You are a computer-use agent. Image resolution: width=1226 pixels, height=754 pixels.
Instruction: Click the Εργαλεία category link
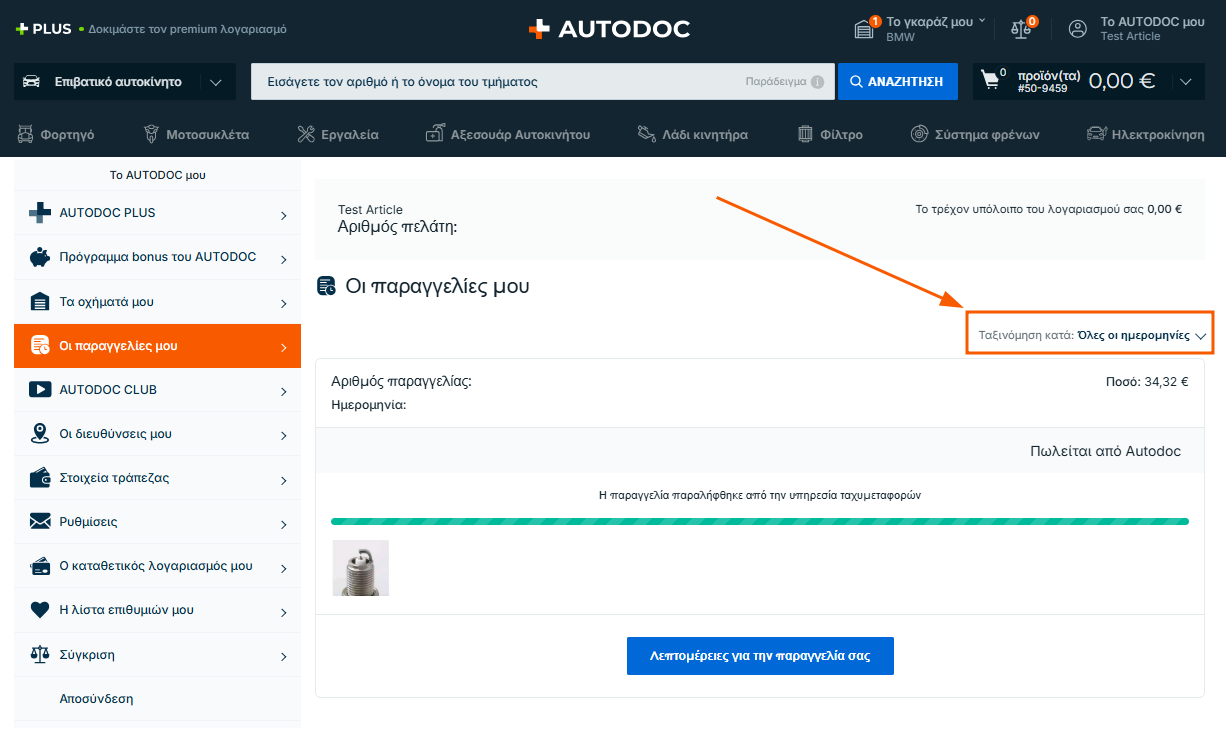349,134
